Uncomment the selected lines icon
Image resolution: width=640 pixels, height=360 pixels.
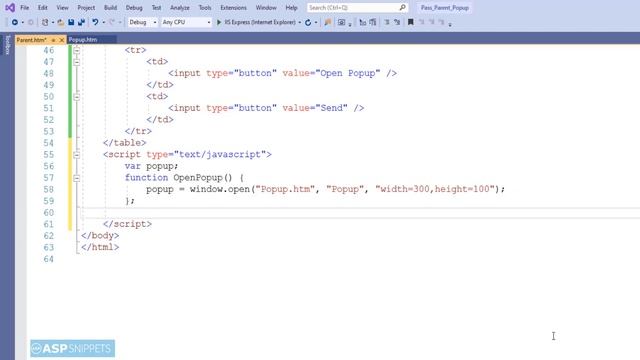pyautogui.click(x=397, y=22)
